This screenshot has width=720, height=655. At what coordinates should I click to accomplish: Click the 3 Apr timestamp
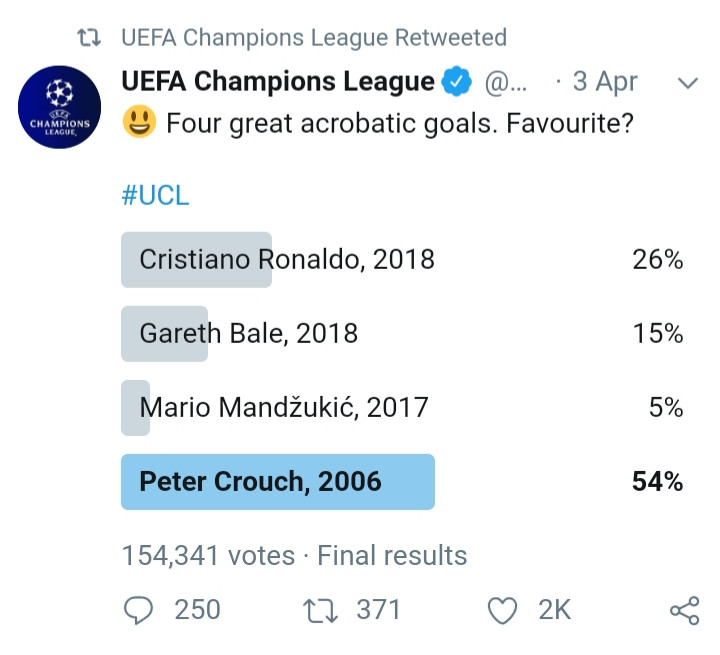tap(603, 82)
